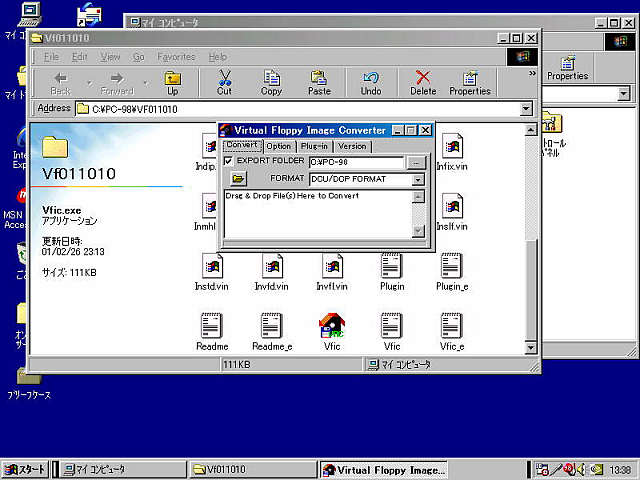
Task: Select the Vfic application file icon
Action: [x=332, y=331]
